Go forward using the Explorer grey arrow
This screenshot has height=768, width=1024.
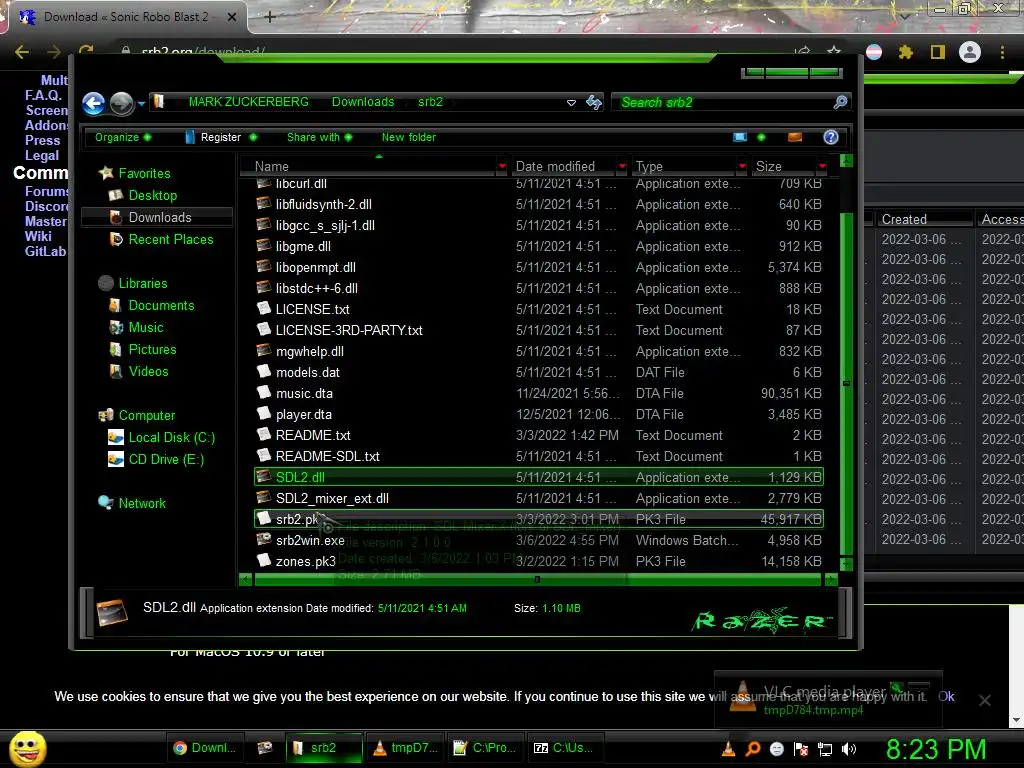click(121, 103)
